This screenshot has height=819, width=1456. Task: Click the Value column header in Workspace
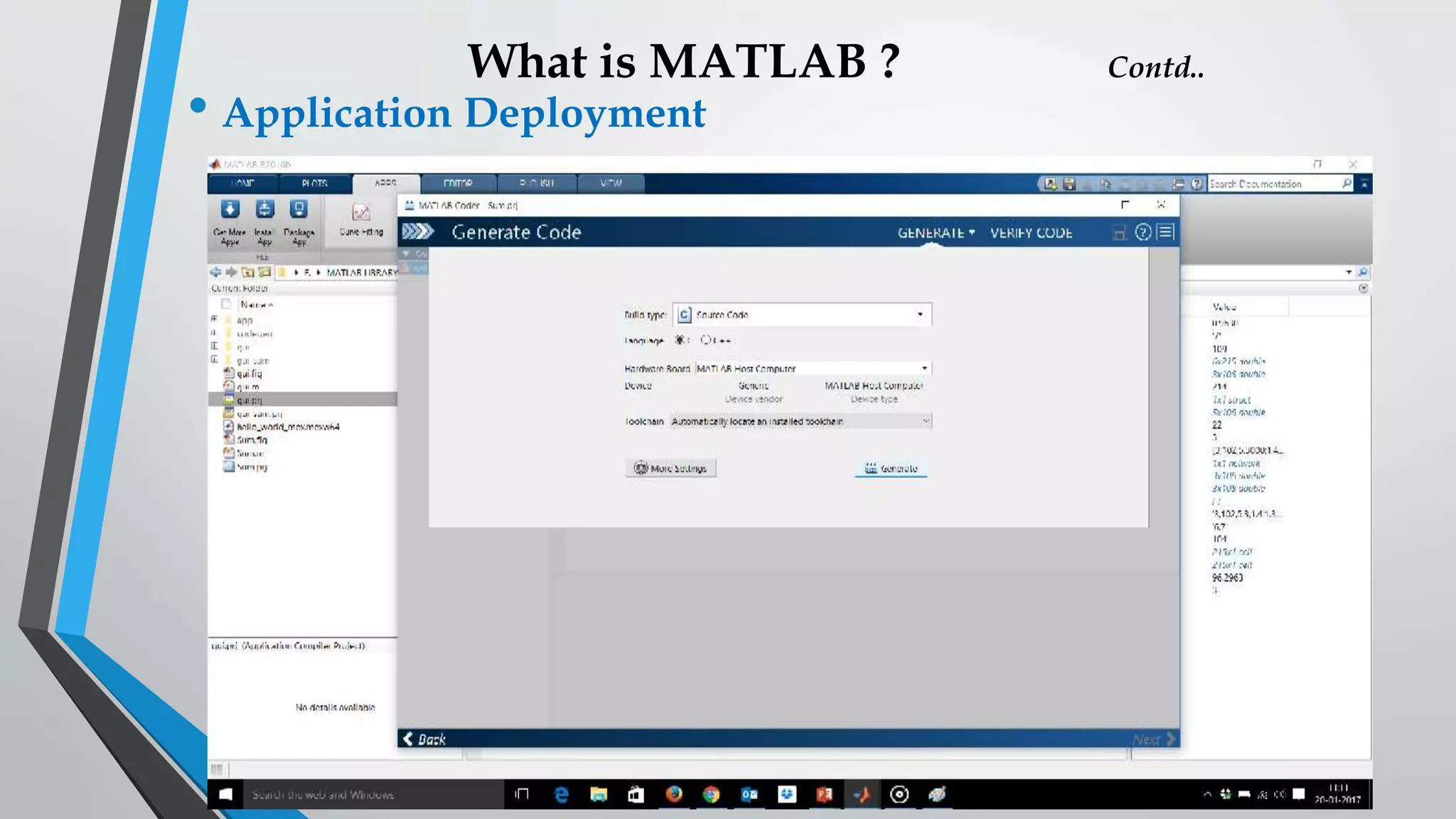click(1224, 307)
